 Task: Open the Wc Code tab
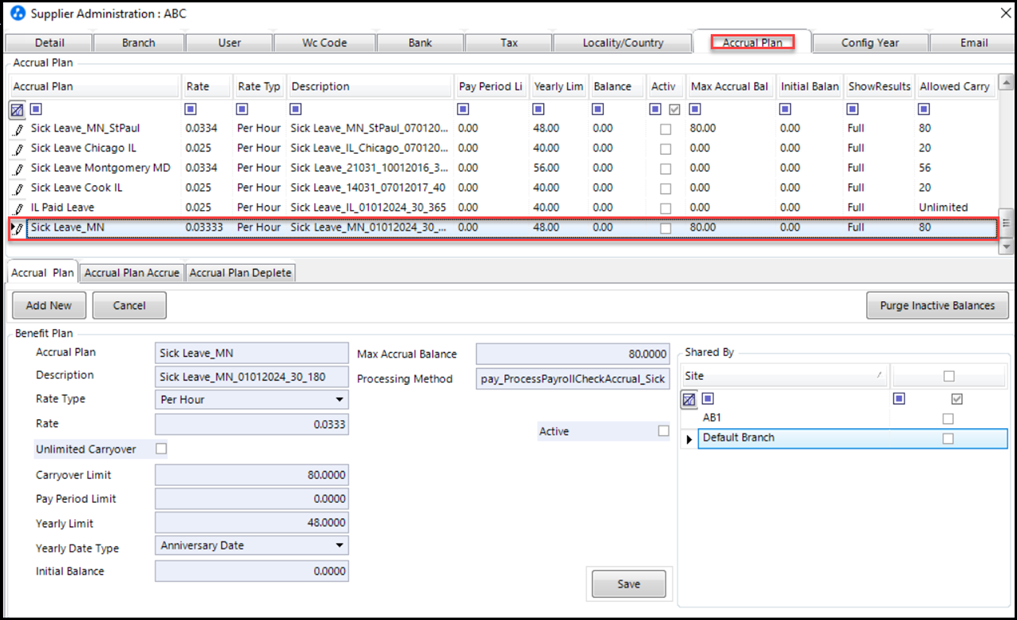pyautogui.click(x=324, y=43)
